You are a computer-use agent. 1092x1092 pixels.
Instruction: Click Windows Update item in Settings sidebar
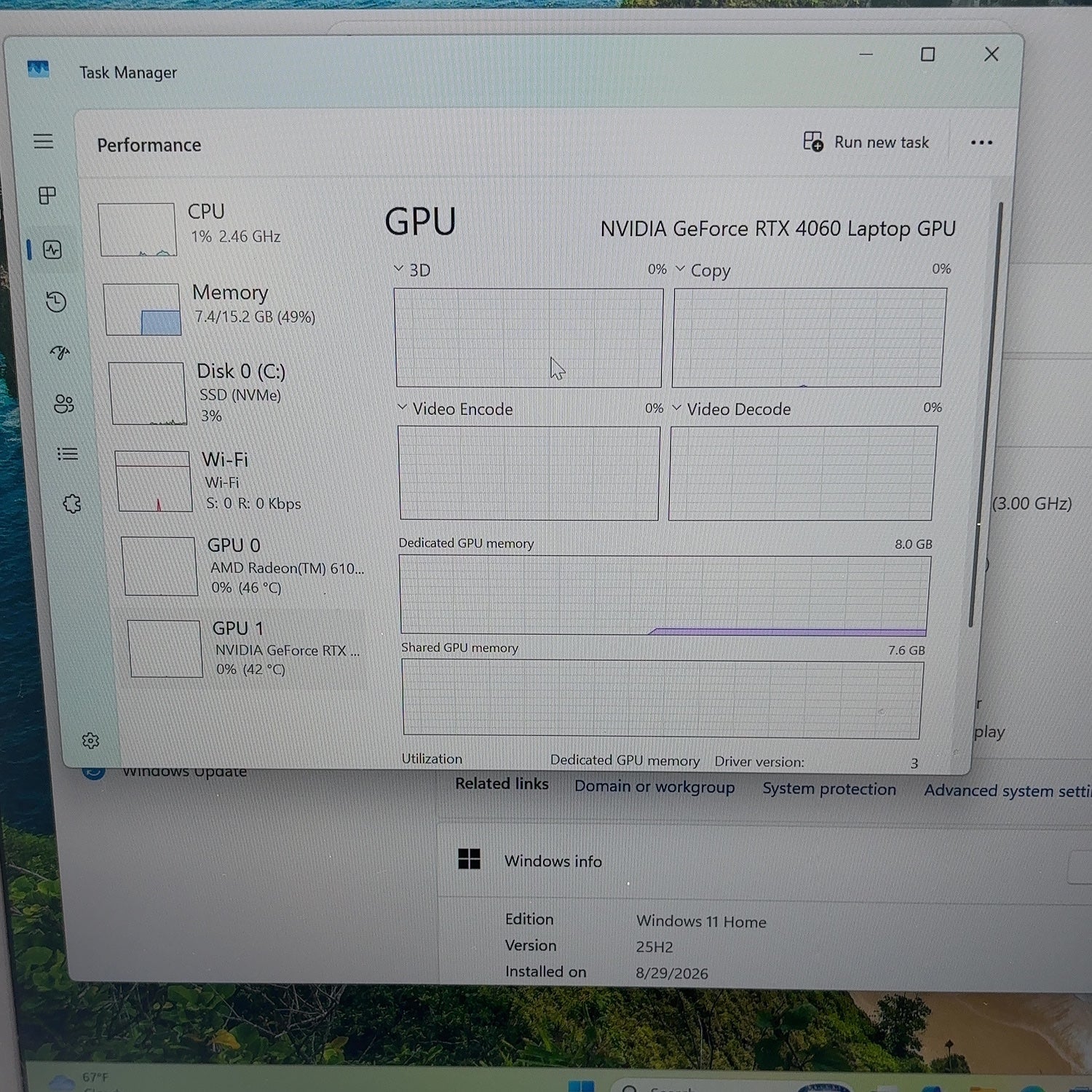click(x=184, y=772)
